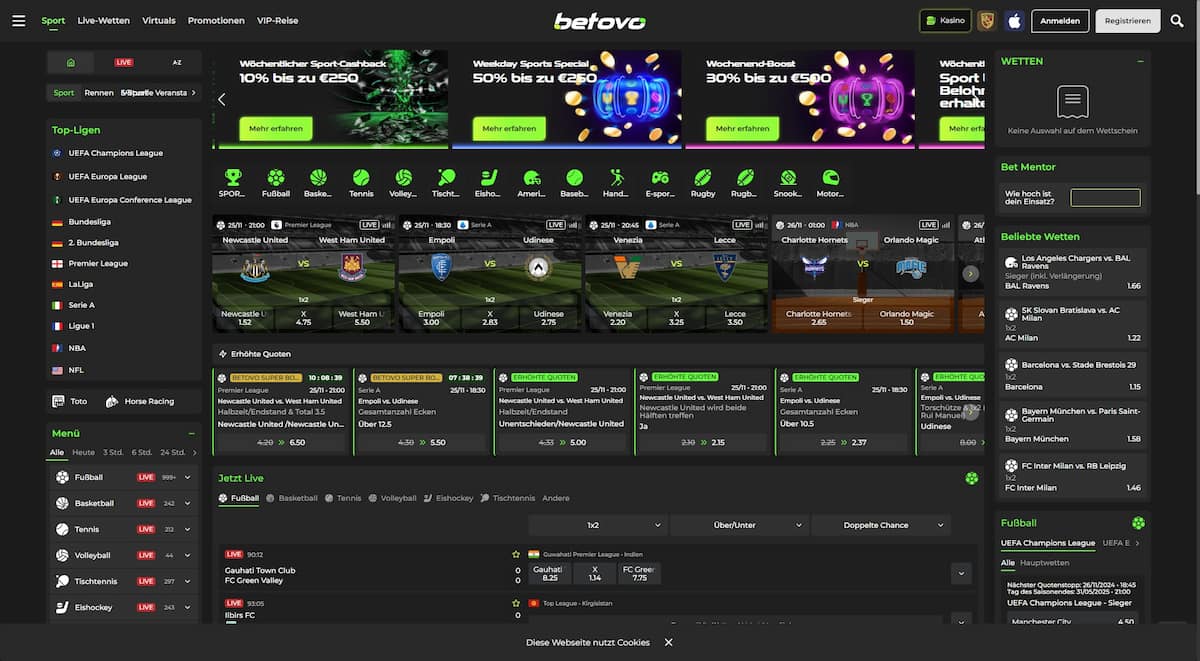Open the hamburger menu

click(x=18, y=20)
